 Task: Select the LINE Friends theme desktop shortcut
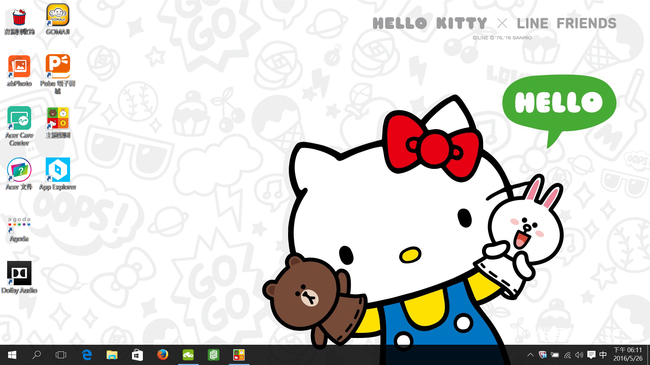(58, 122)
